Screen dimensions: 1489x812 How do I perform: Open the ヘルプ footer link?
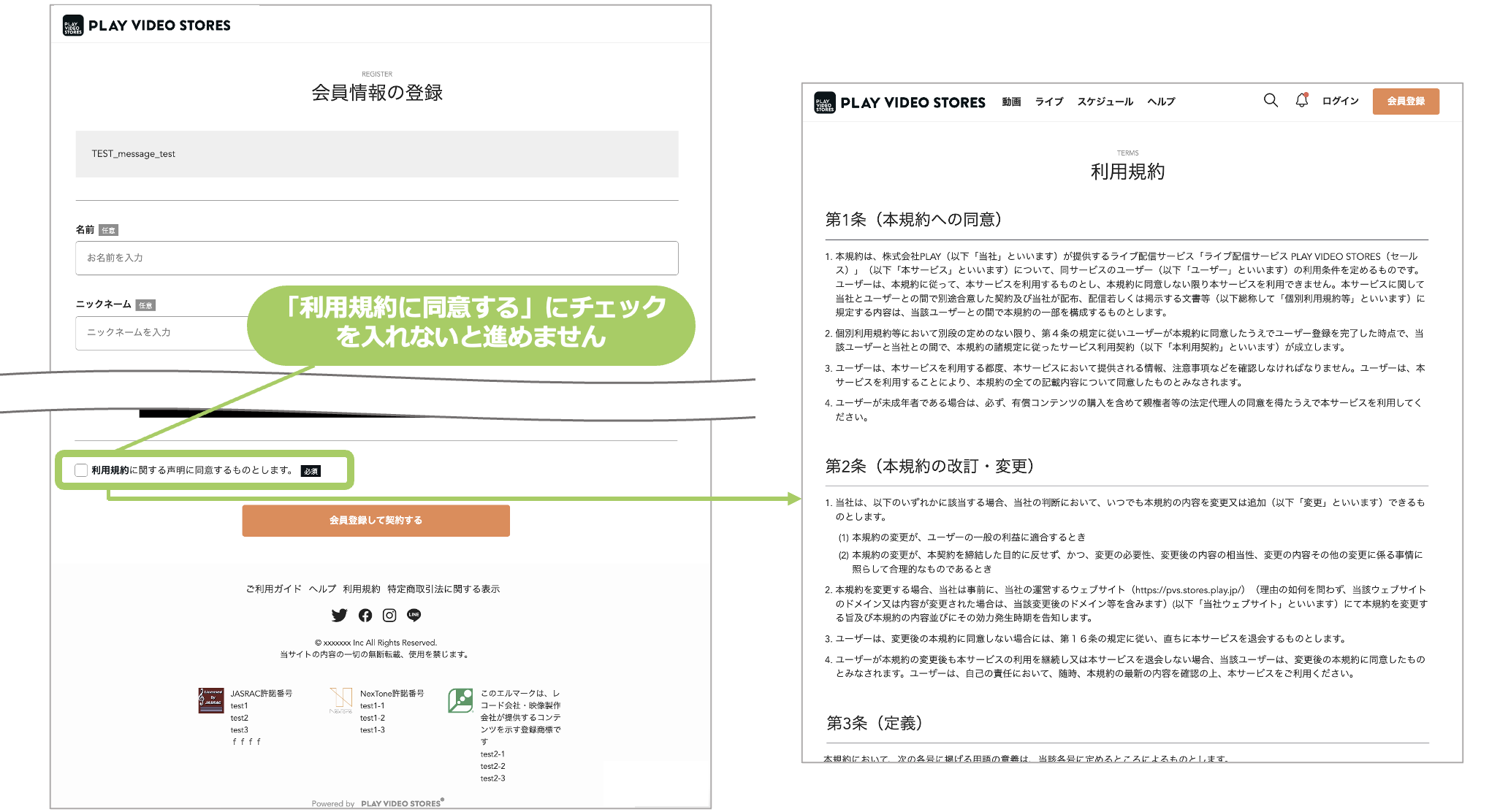pos(322,589)
